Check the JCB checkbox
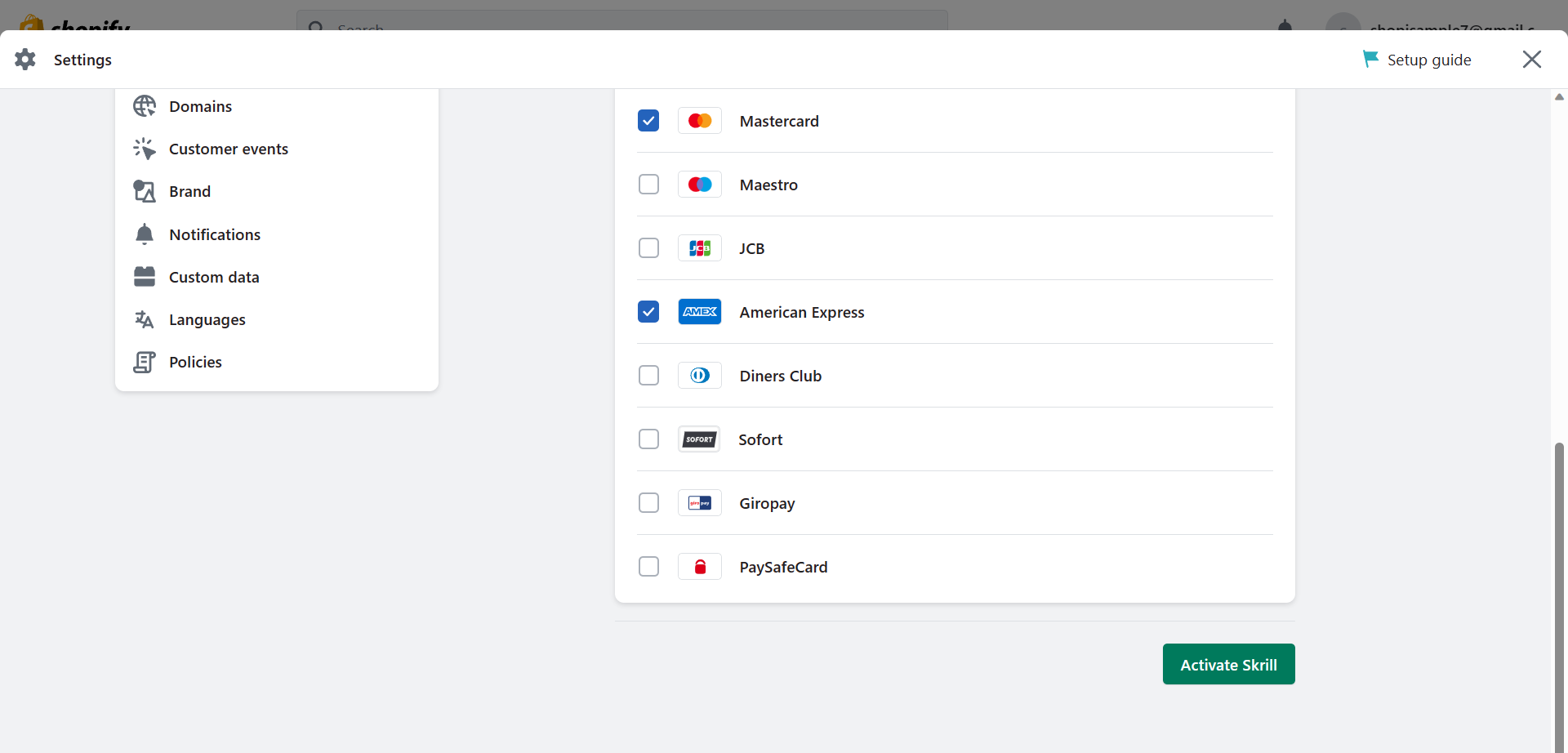1568x753 pixels. (x=648, y=248)
